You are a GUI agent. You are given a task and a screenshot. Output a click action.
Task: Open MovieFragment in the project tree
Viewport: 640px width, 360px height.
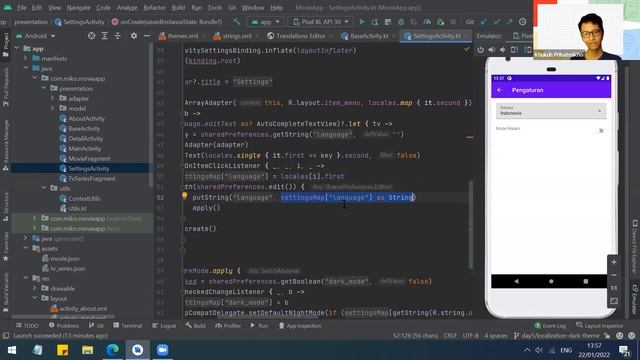pyautogui.click(x=89, y=158)
